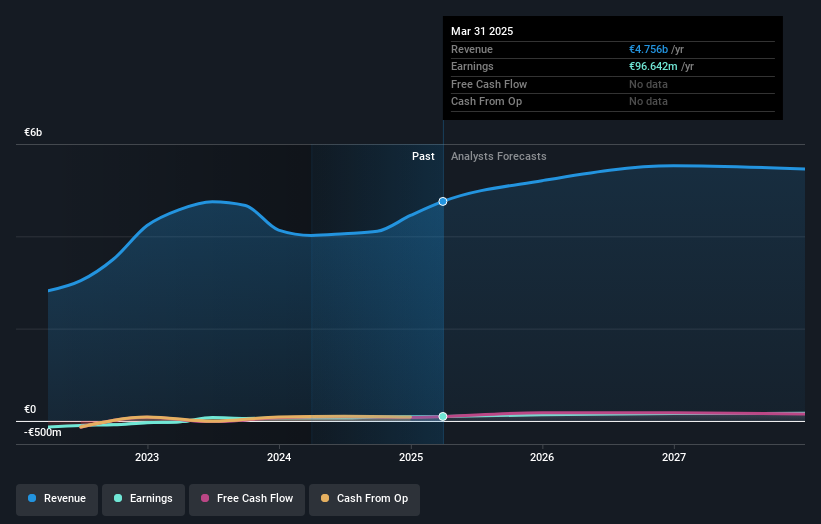821x524 pixels.
Task: Toggle the Earnings legend button
Action: (143, 499)
